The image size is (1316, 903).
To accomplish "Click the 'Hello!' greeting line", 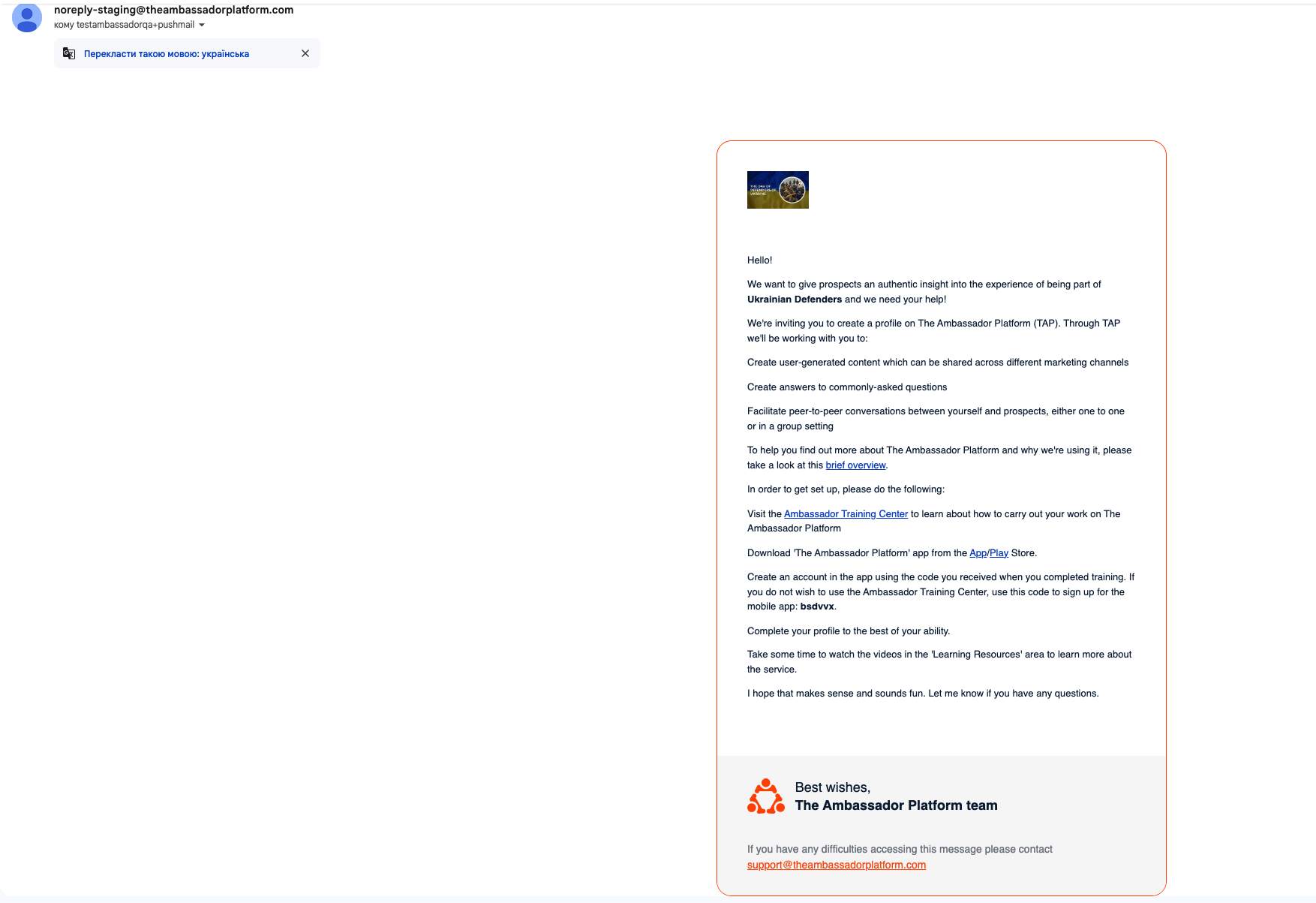I will tap(759, 260).
